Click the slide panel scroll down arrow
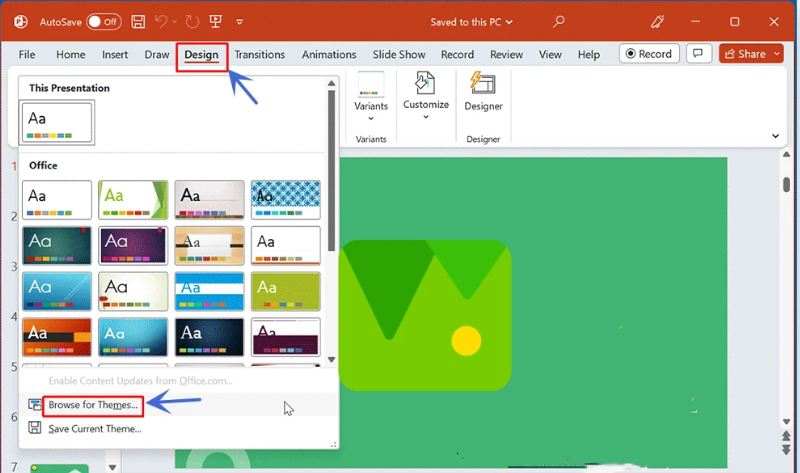Viewport: 800px width, 473px height. click(x=112, y=467)
